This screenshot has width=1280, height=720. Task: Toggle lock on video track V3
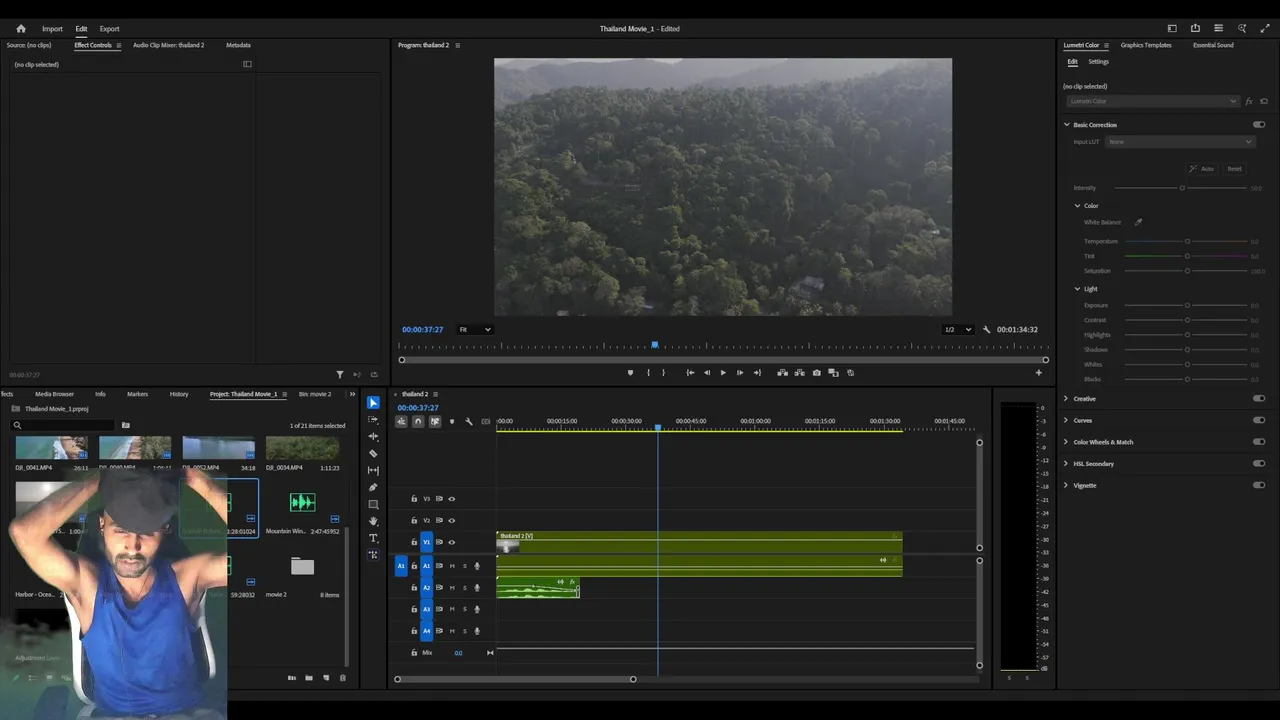[414, 499]
